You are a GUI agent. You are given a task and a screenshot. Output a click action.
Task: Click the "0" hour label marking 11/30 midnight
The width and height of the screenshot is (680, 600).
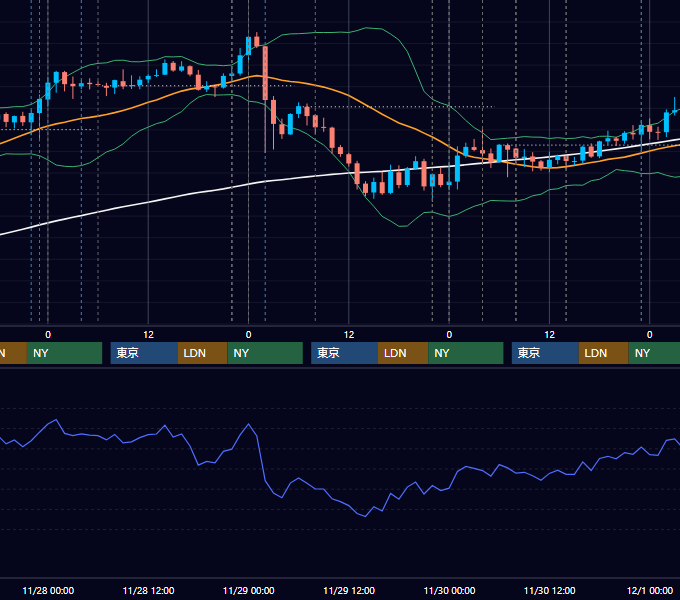point(449,335)
